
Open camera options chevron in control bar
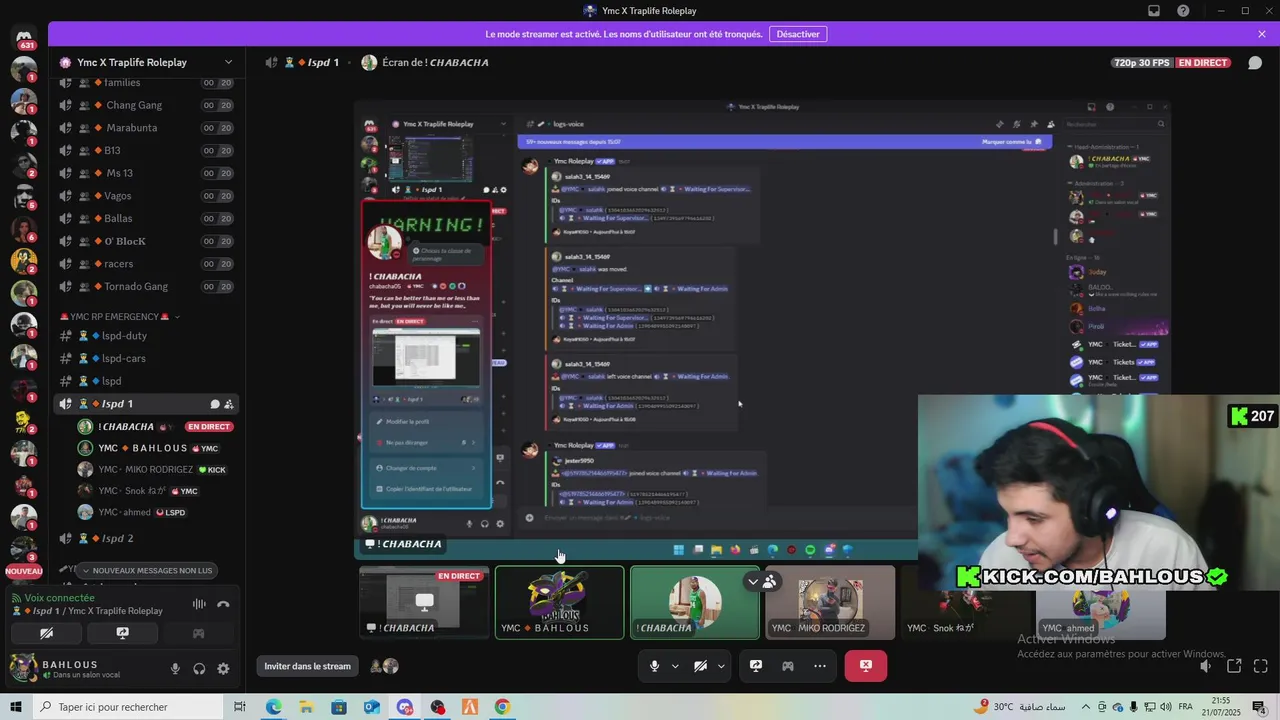[x=721, y=666]
